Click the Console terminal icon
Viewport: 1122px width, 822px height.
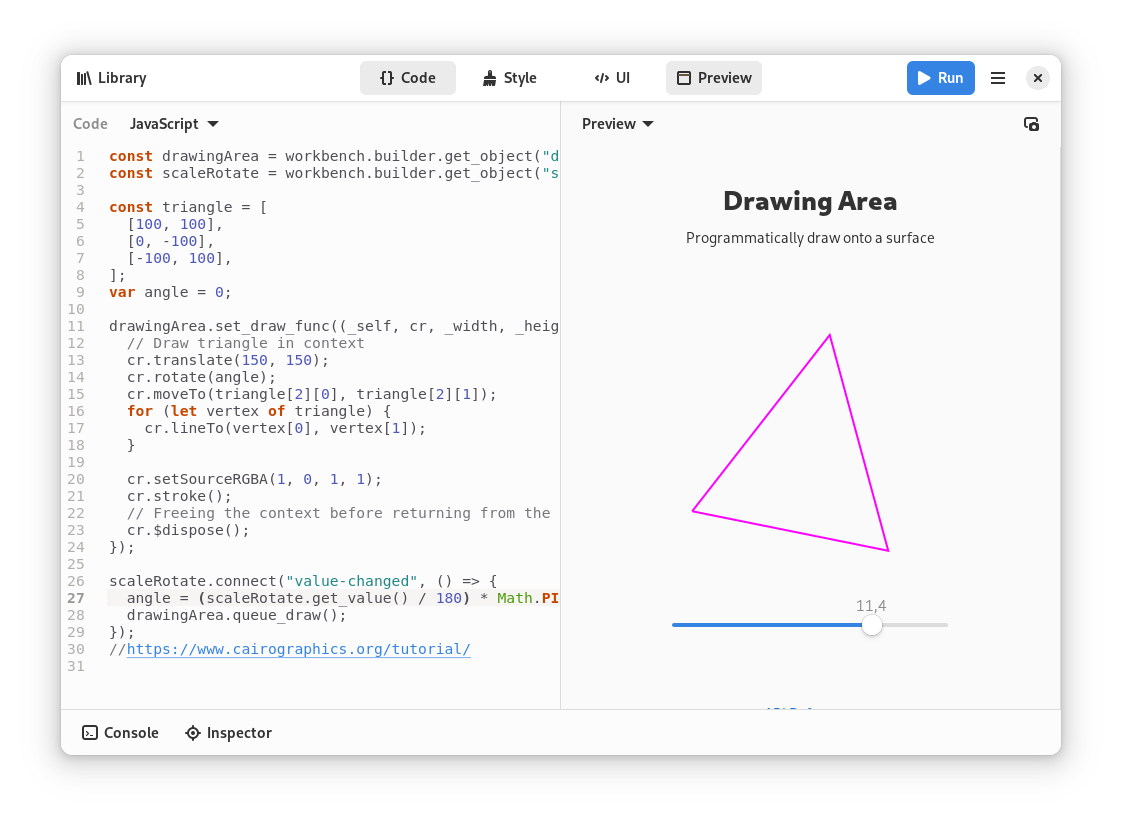pos(89,733)
